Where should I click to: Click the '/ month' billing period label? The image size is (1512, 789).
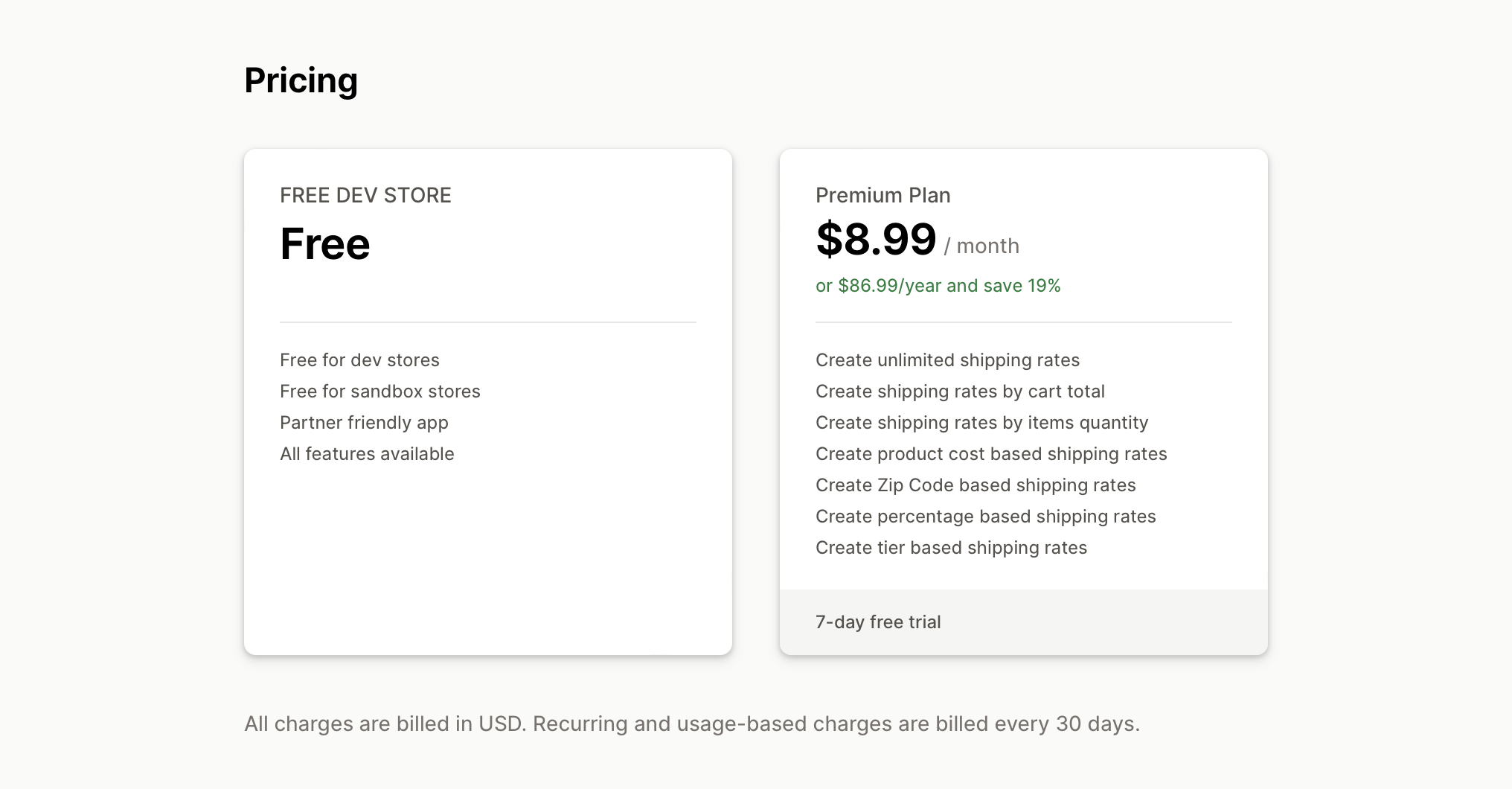[x=981, y=246]
